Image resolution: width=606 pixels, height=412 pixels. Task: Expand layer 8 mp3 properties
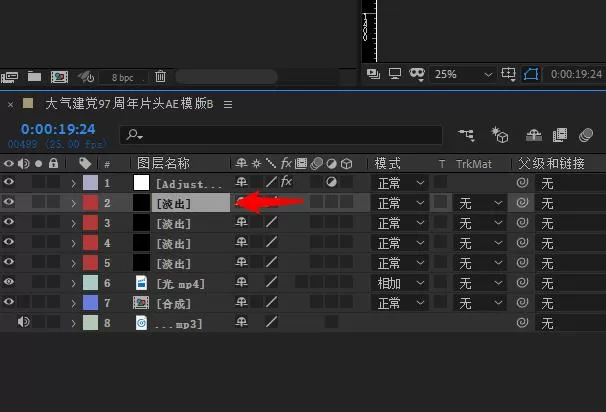(73, 324)
